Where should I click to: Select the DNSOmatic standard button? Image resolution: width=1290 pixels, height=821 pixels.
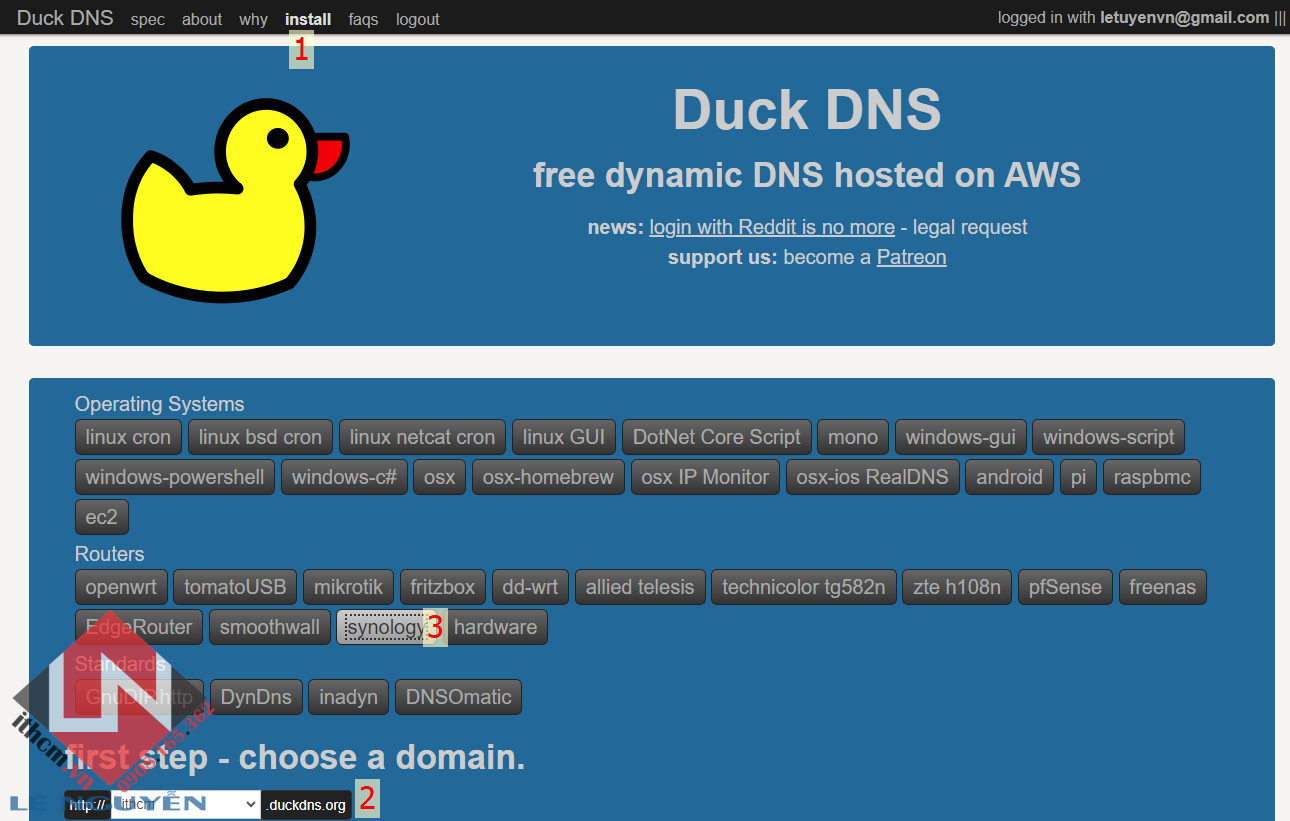click(x=458, y=697)
